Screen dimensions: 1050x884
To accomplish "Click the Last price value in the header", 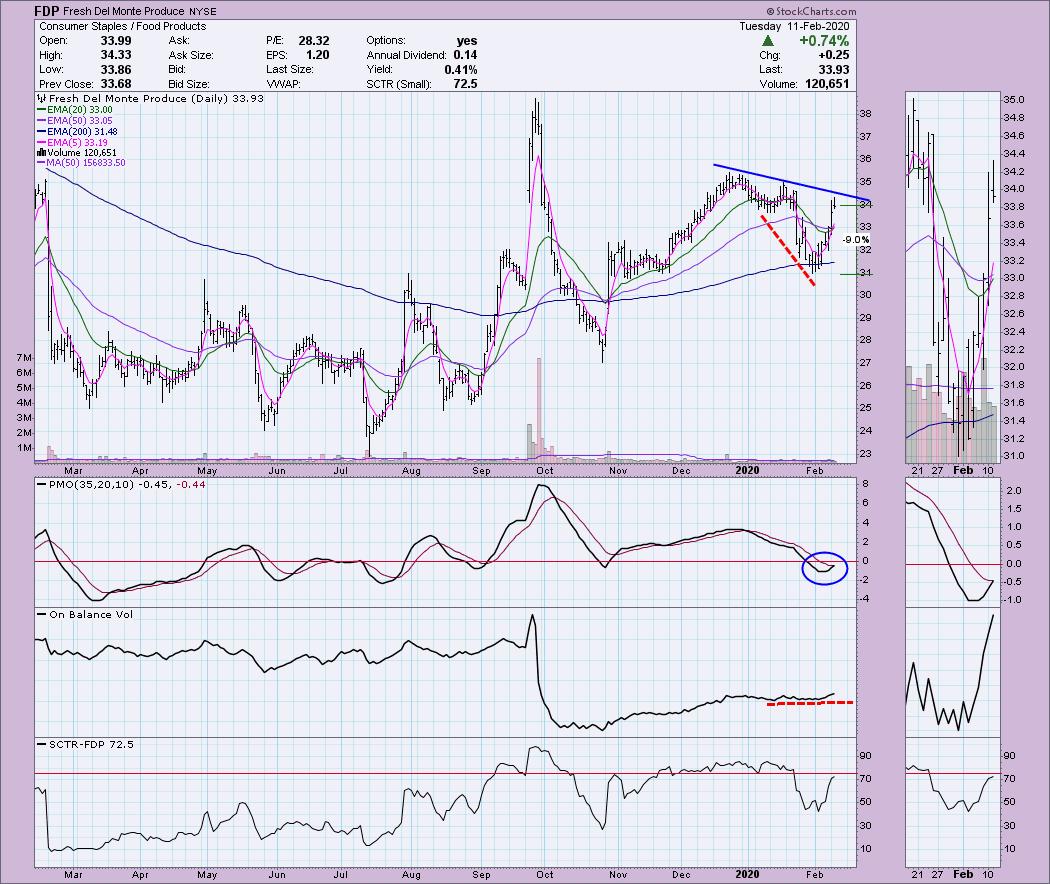I will (834, 70).
